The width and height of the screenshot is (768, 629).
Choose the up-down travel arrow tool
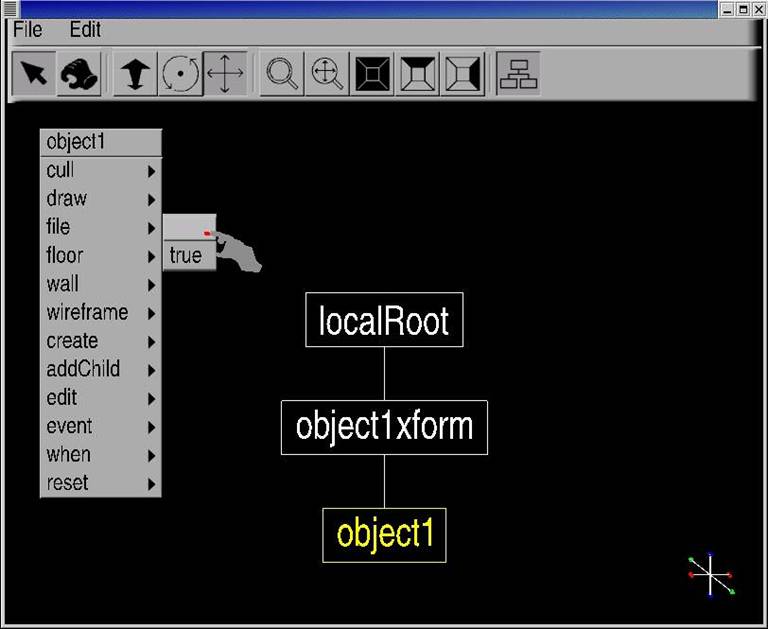(x=135, y=73)
